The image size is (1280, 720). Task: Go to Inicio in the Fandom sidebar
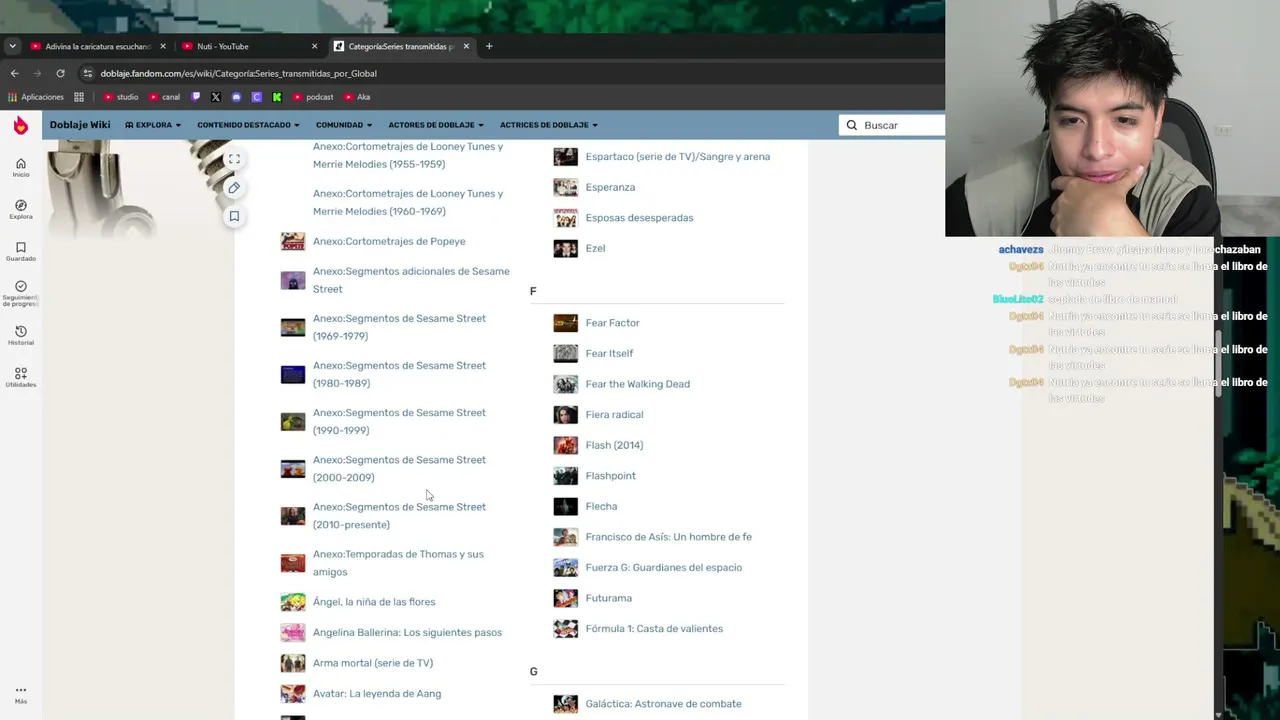click(x=21, y=167)
